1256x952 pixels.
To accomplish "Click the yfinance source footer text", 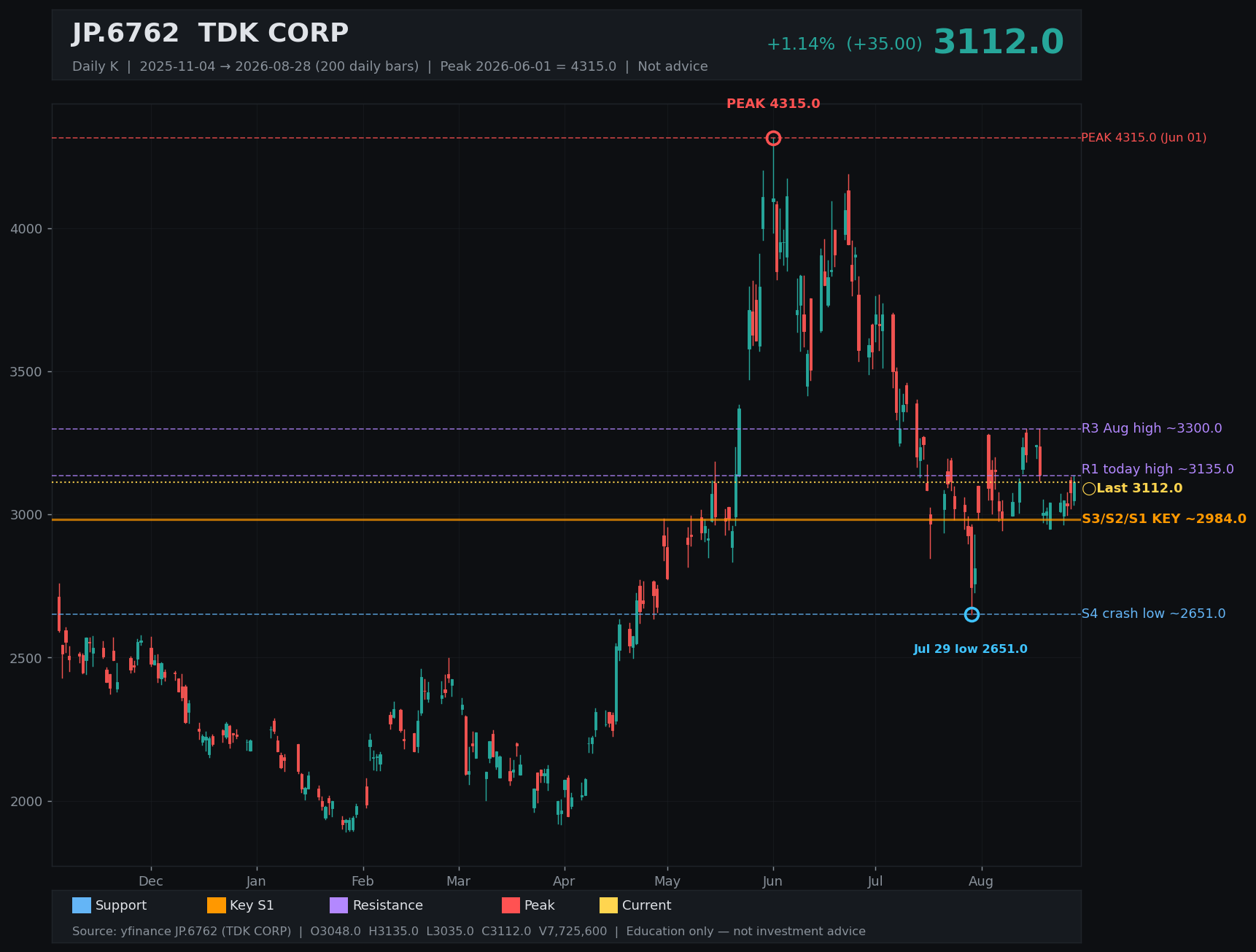I will [x=469, y=932].
